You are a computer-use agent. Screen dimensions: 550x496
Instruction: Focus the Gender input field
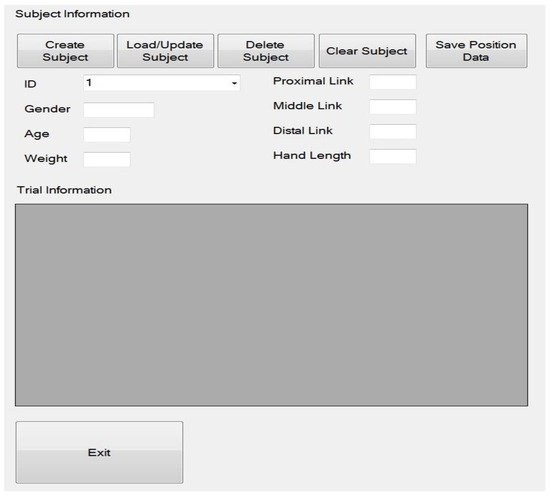click(x=119, y=110)
